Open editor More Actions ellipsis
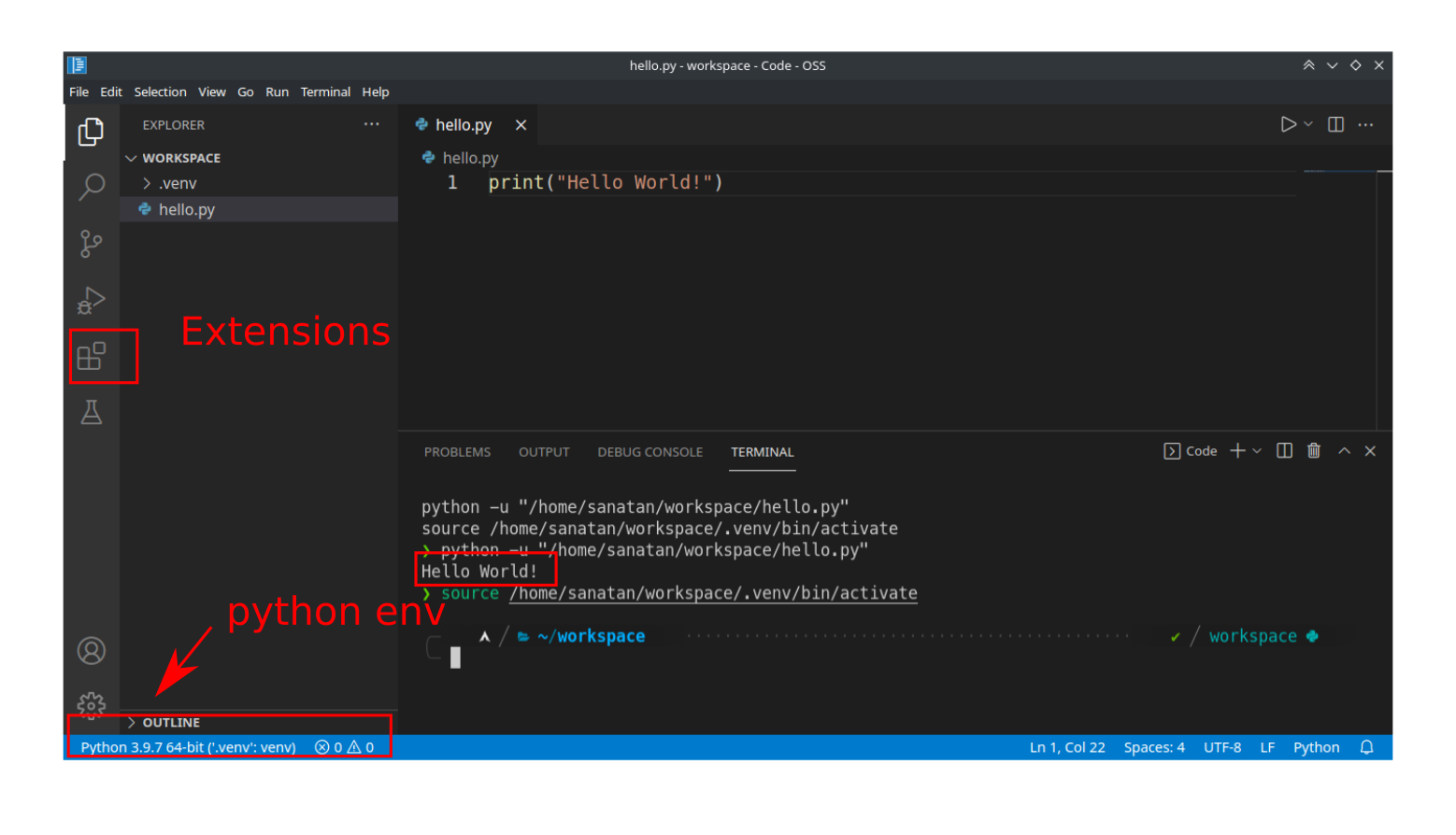 pos(1365,124)
